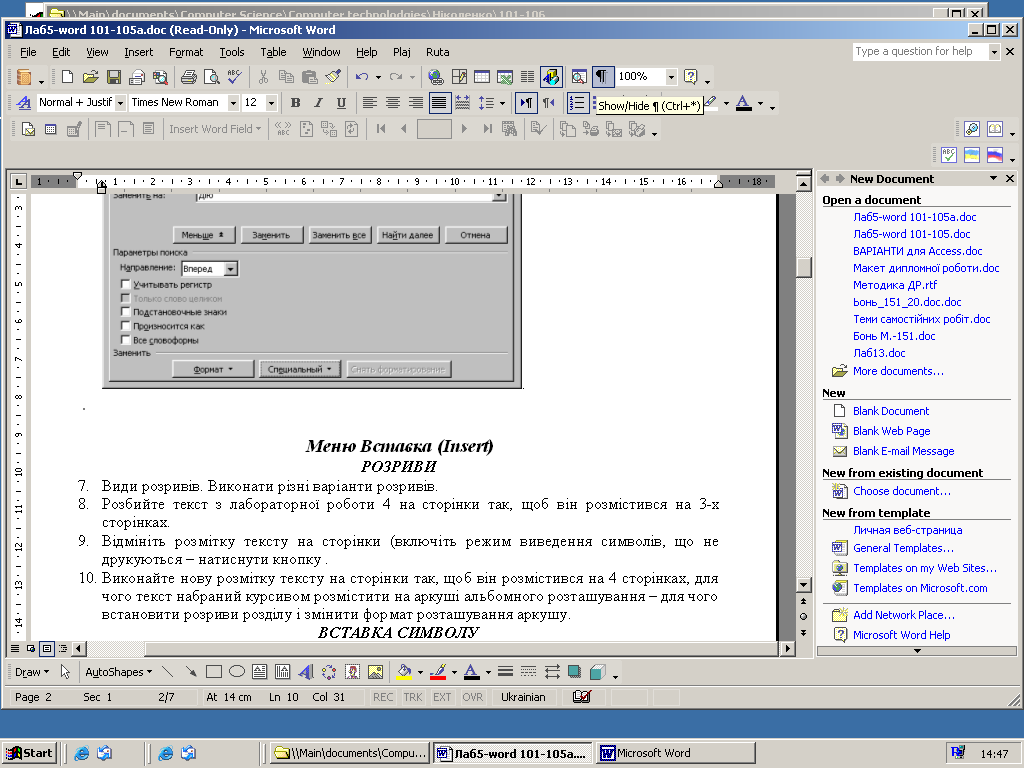Click the 3-D Style cube icon
Screen dimensions: 1024x768
coord(597,671)
